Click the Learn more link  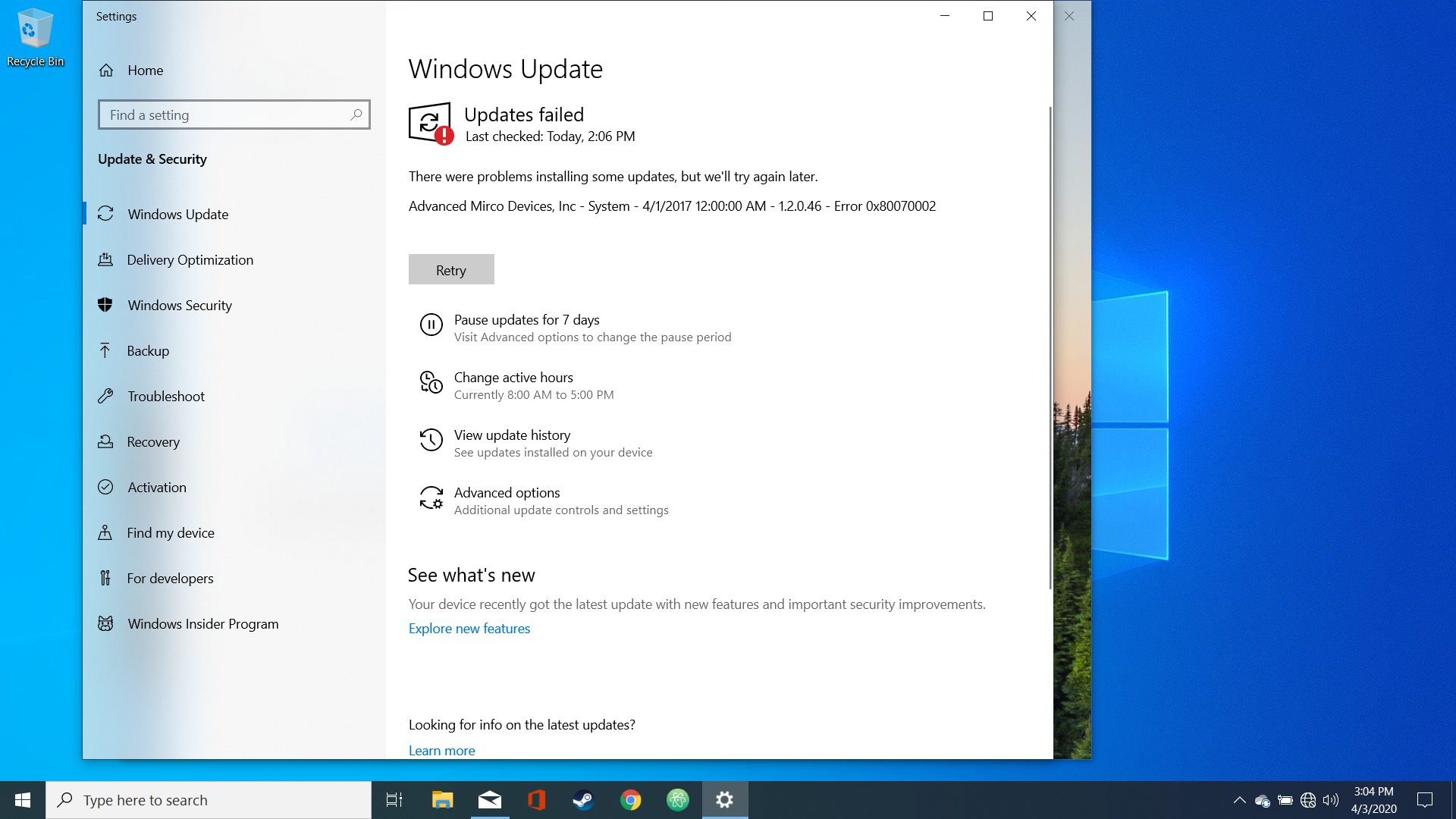(x=442, y=750)
